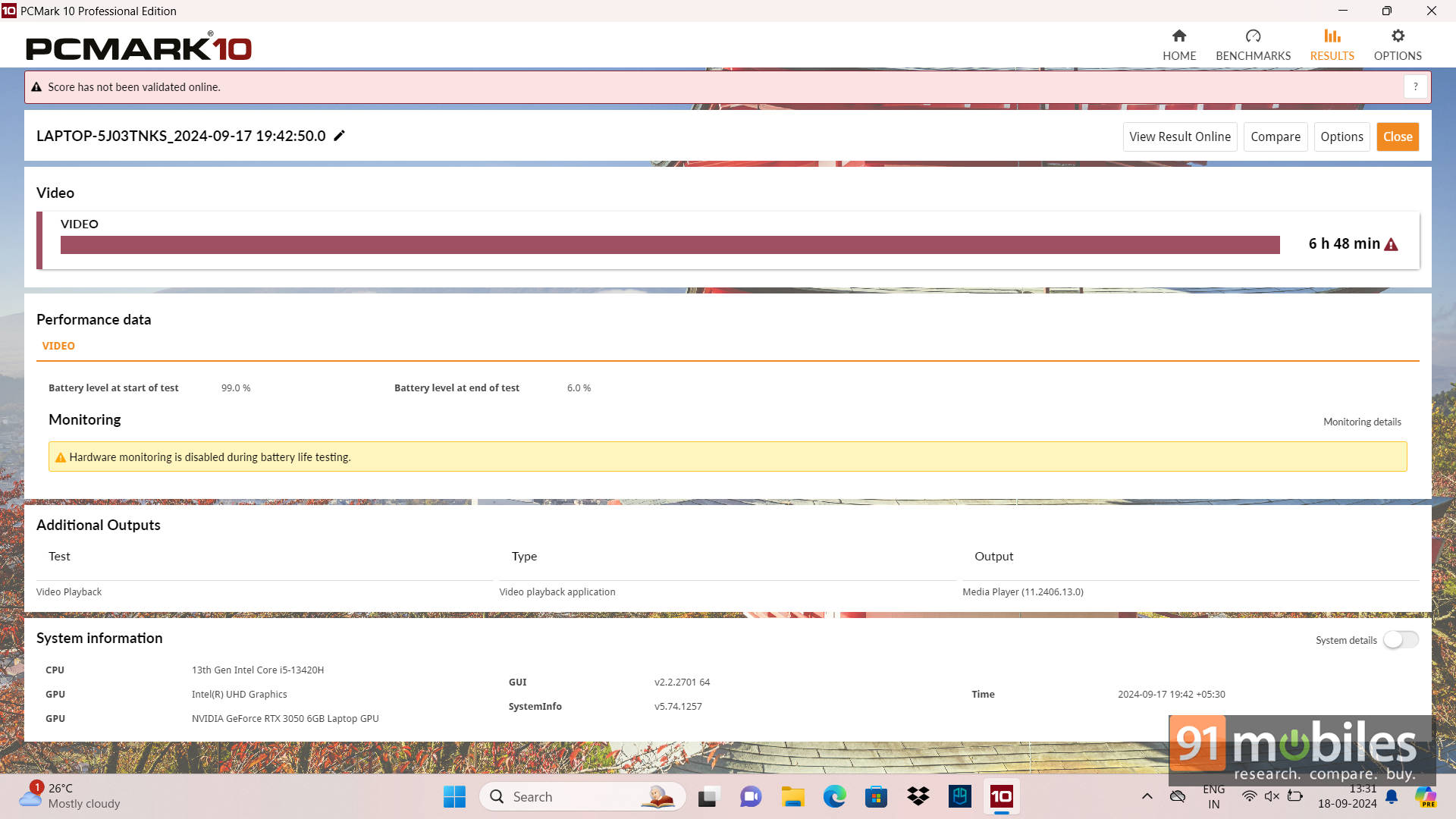Select the VIDEO performance data tab
The image size is (1456, 819).
58,346
